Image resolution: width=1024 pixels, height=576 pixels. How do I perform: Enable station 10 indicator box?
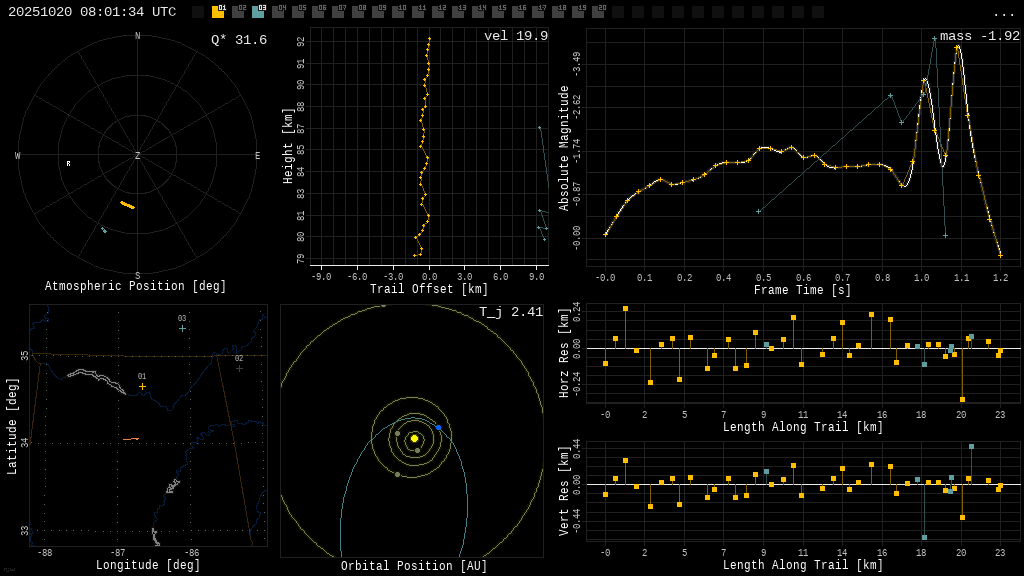point(398,13)
